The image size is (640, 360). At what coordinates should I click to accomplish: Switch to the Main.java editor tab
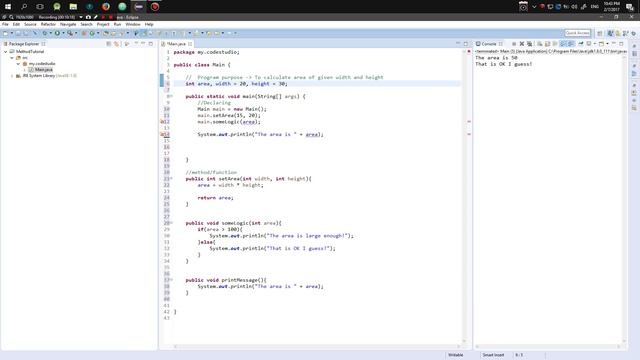click(x=176, y=44)
